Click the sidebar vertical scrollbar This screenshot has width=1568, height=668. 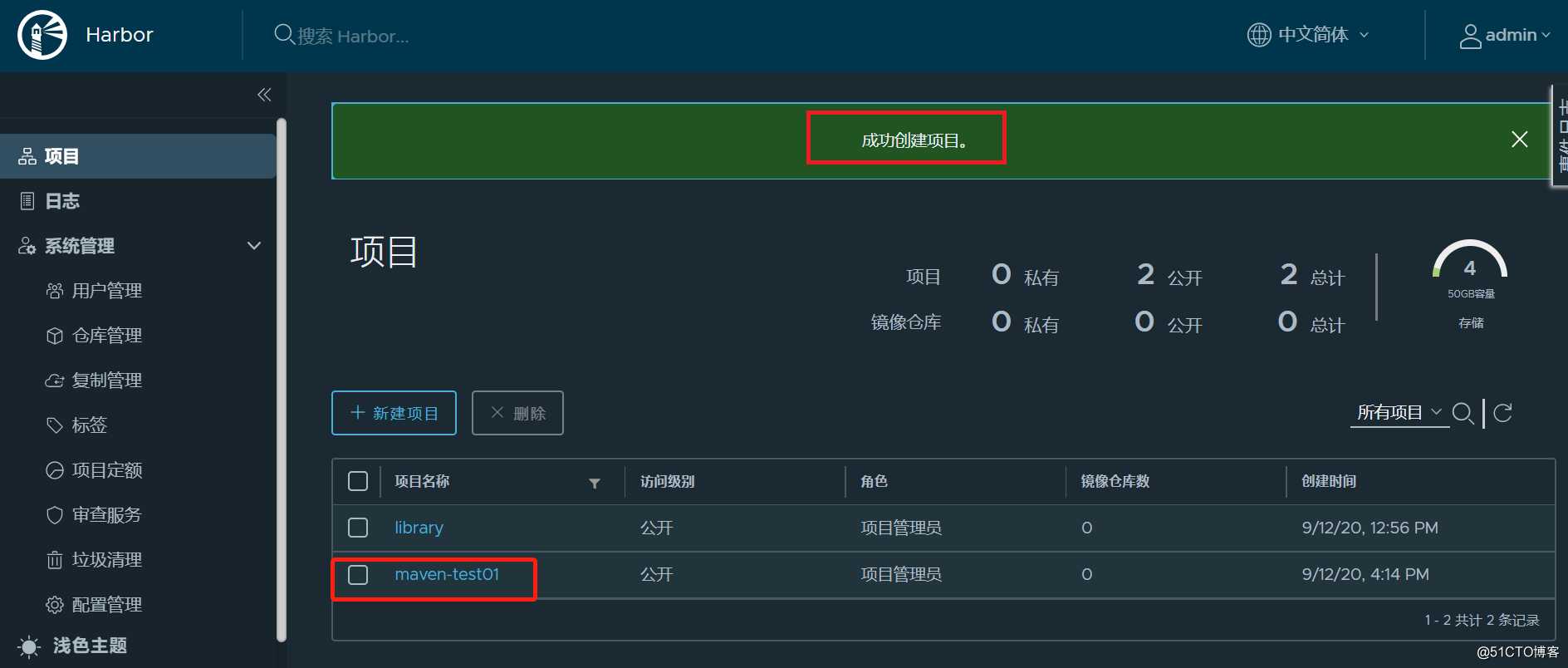282,381
